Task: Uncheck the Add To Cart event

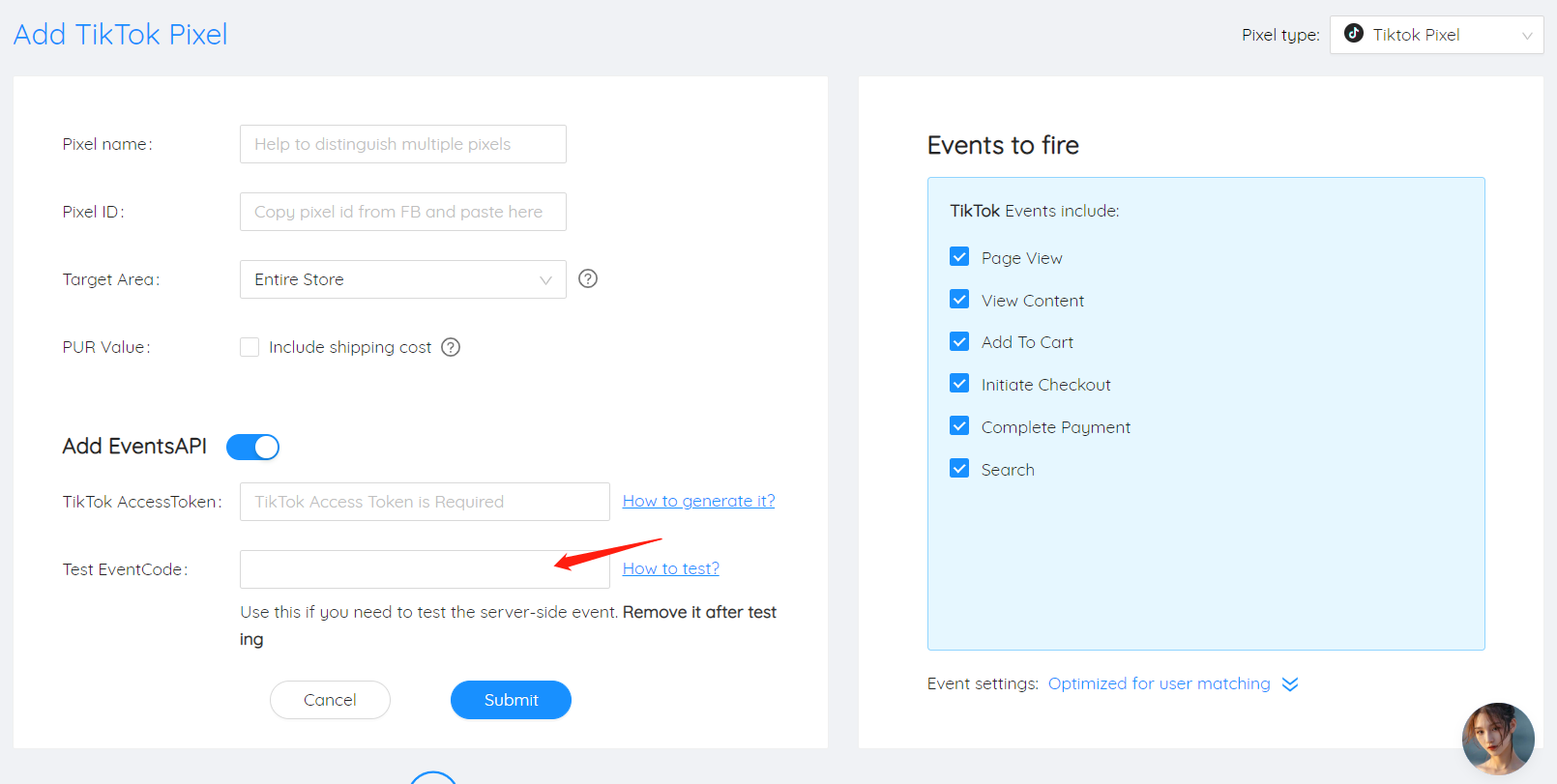Action: click(959, 341)
